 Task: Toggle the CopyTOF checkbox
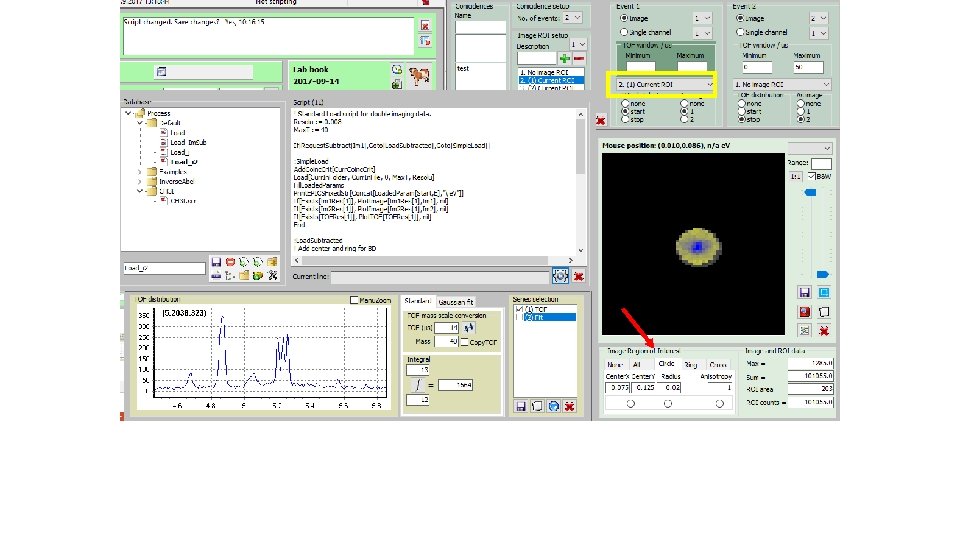coord(465,342)
